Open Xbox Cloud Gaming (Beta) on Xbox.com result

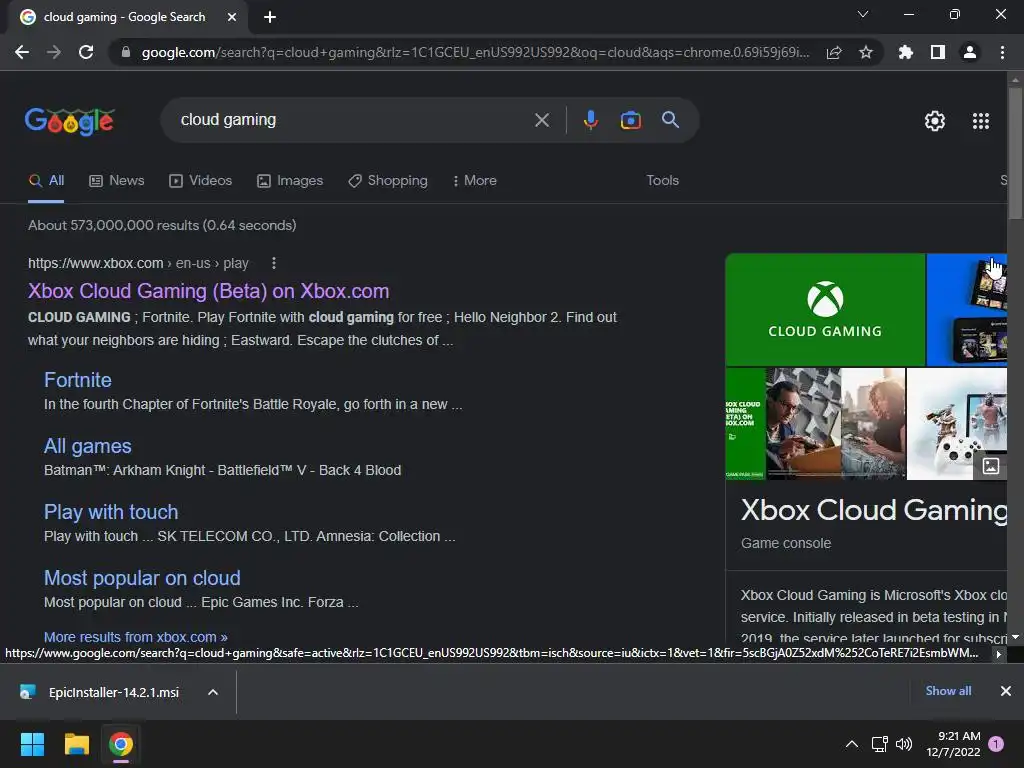(x=208, y=291)
